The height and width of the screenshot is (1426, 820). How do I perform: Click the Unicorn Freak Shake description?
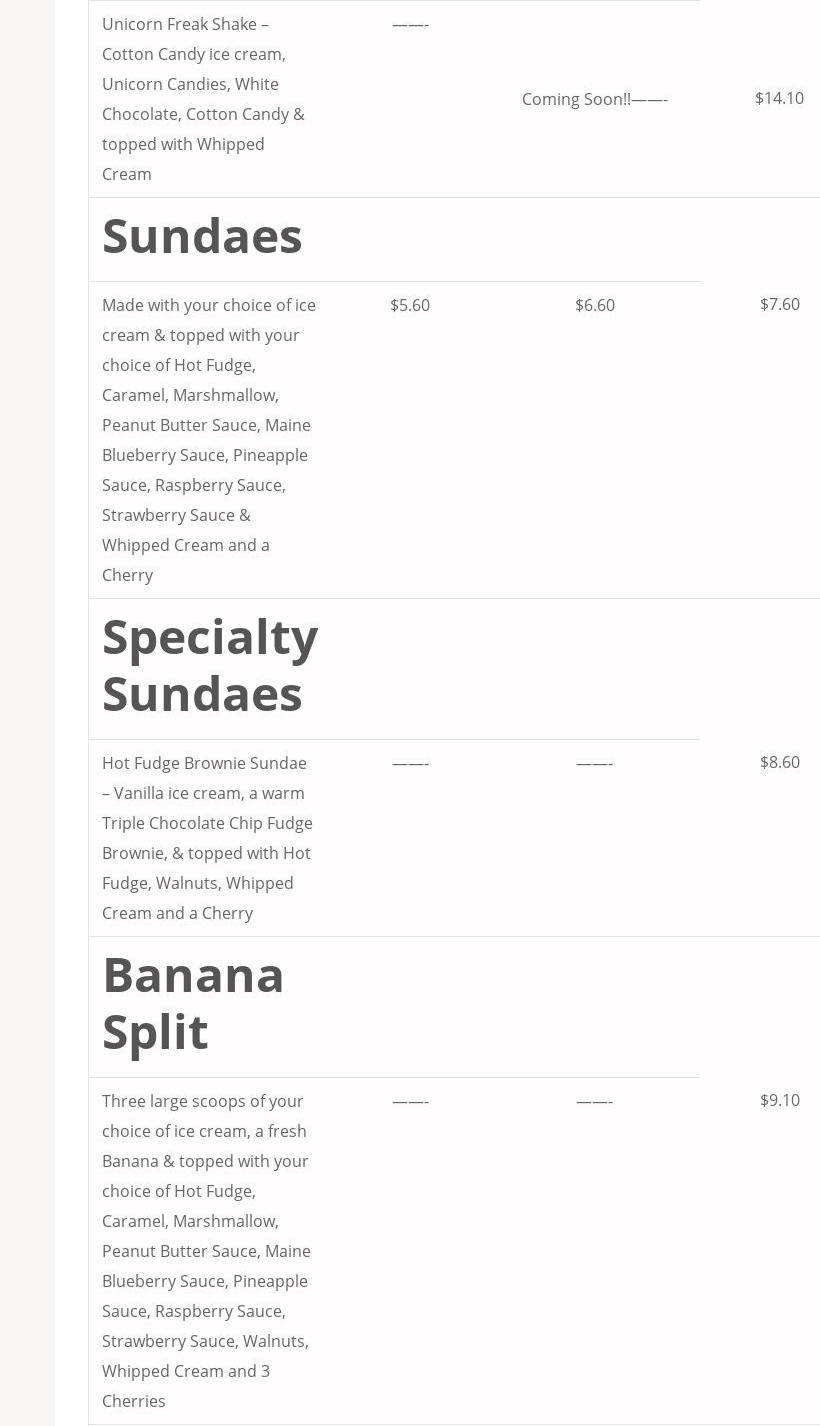pos(204,99)
